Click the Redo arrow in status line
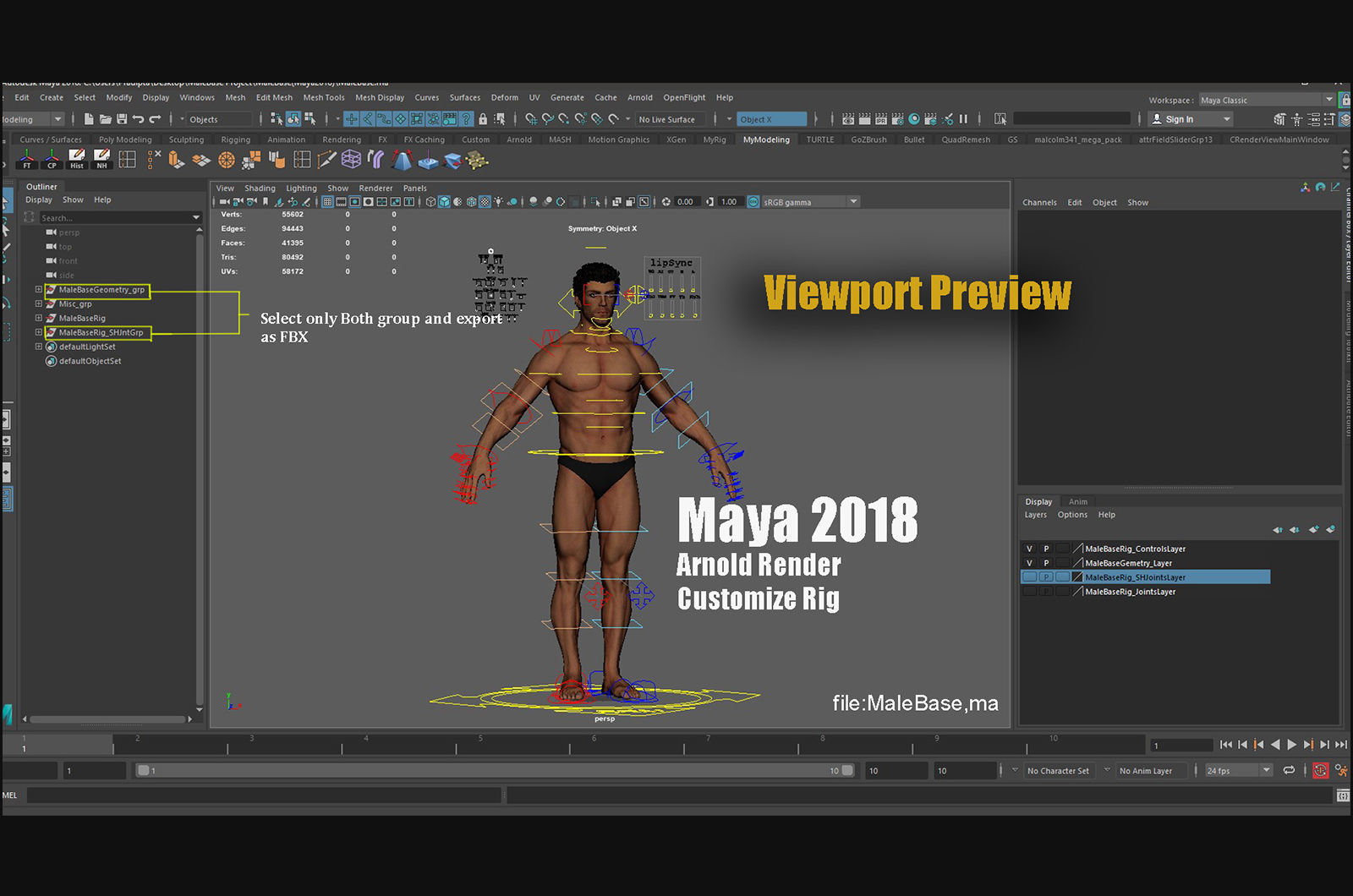This screenshot has width=1353, height=896. pos(156,119)
